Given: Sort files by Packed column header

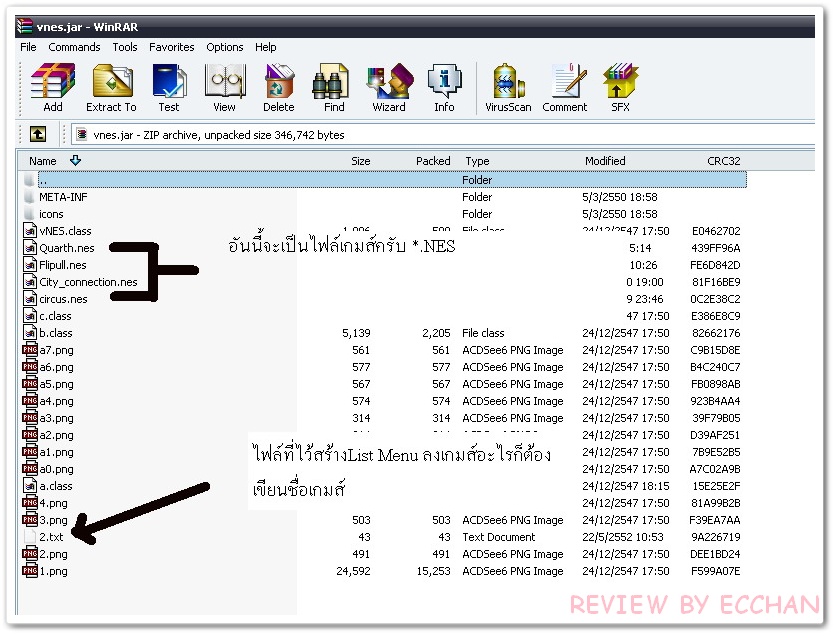Looking at the screenshot, I should point(433,161).
